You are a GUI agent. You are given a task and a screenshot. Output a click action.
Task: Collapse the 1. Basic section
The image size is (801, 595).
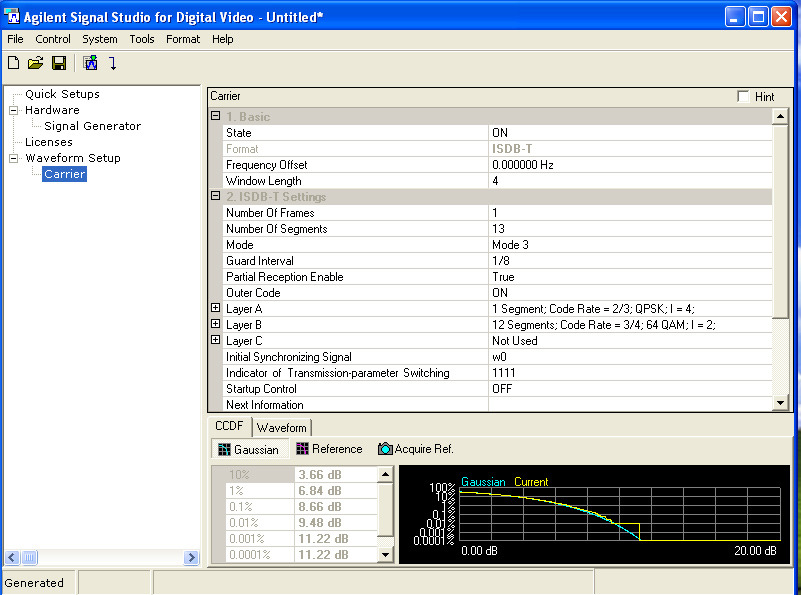coord(216,116)
